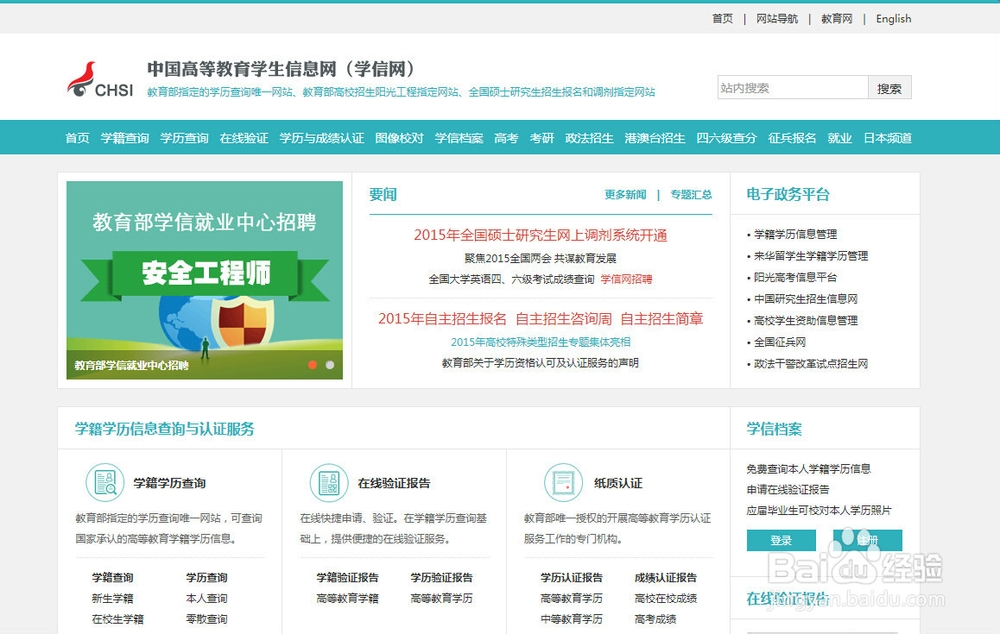
Task: Open 首页 in the top utility bar
Action: 723,18
